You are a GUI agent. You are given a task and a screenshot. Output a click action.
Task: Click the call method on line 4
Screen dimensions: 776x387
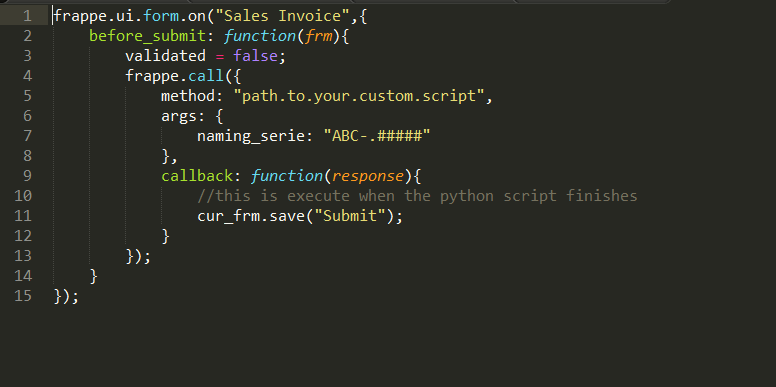point(206,76)
